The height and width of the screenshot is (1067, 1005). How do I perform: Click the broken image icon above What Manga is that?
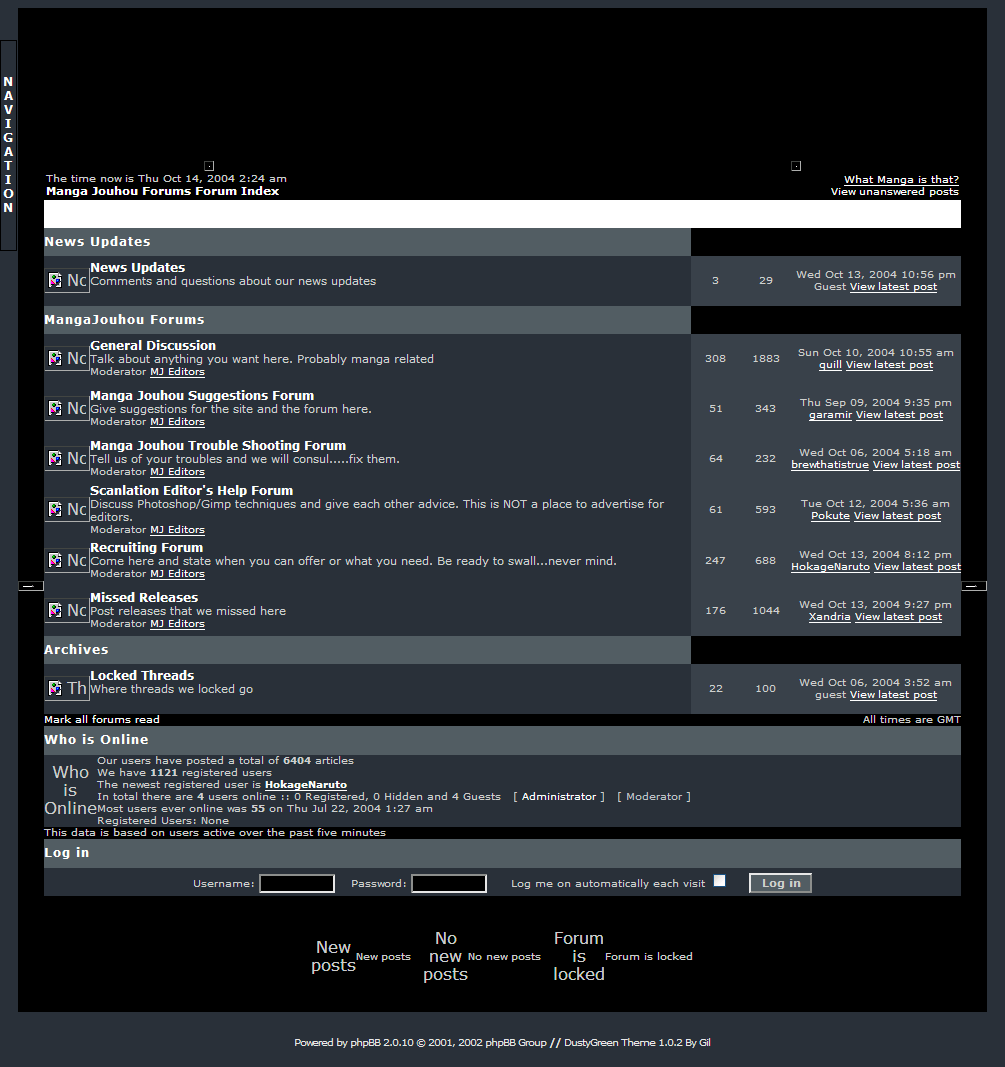pyautogui.click(x=796, y=166)
